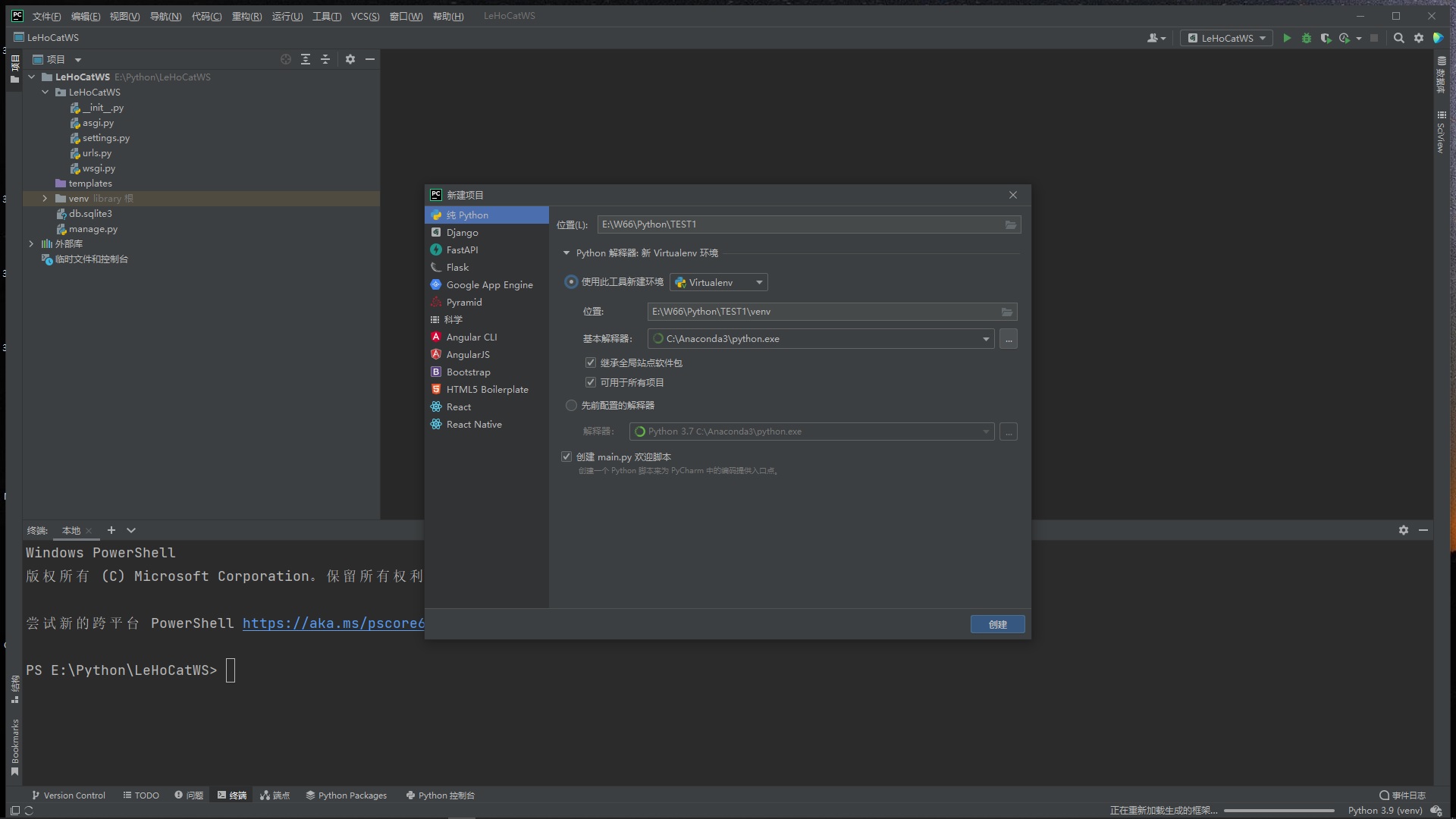Select React Native project type
Screen dimensions: 1456x819
point(487,425)
